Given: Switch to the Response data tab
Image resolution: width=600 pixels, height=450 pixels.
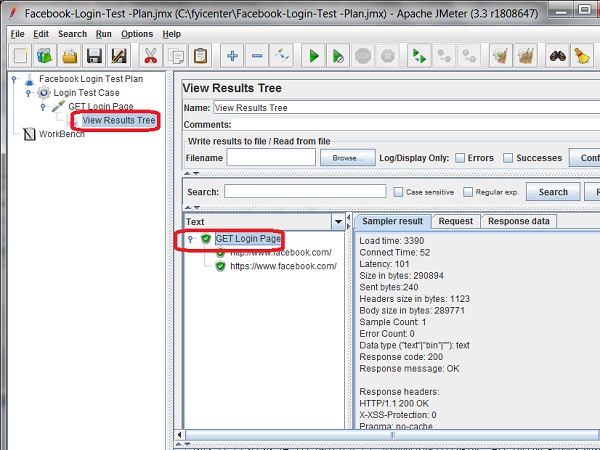Looking at the screenshot, I should pyautogui.click(x=518, y=221).
